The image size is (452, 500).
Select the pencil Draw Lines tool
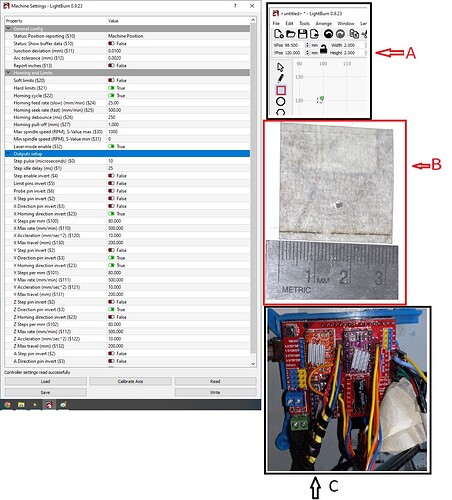[x=281, y=79]
